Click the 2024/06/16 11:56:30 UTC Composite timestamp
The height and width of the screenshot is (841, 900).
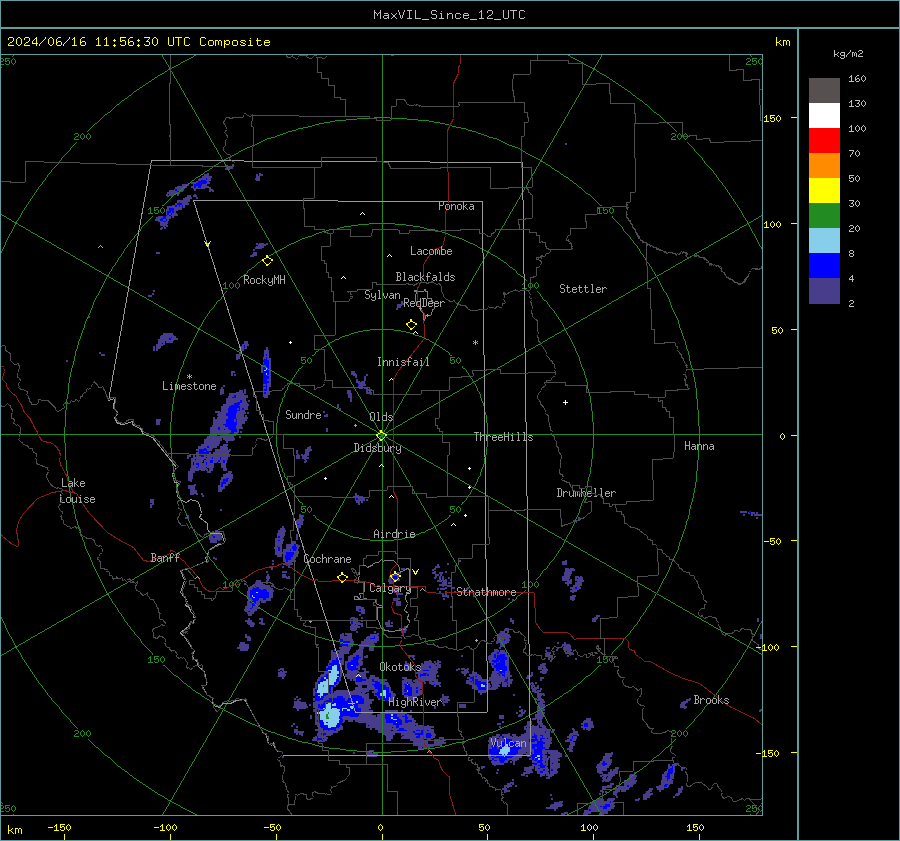click(x=138, y=42)
